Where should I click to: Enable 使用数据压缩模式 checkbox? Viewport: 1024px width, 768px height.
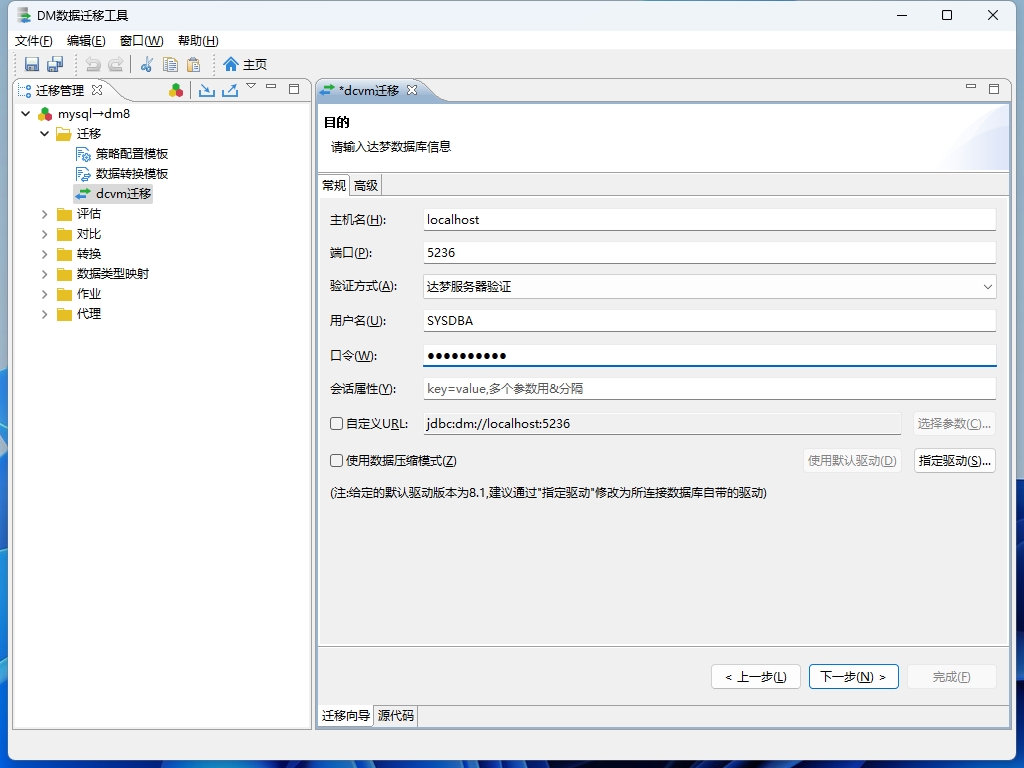click(x=336, y=460)
